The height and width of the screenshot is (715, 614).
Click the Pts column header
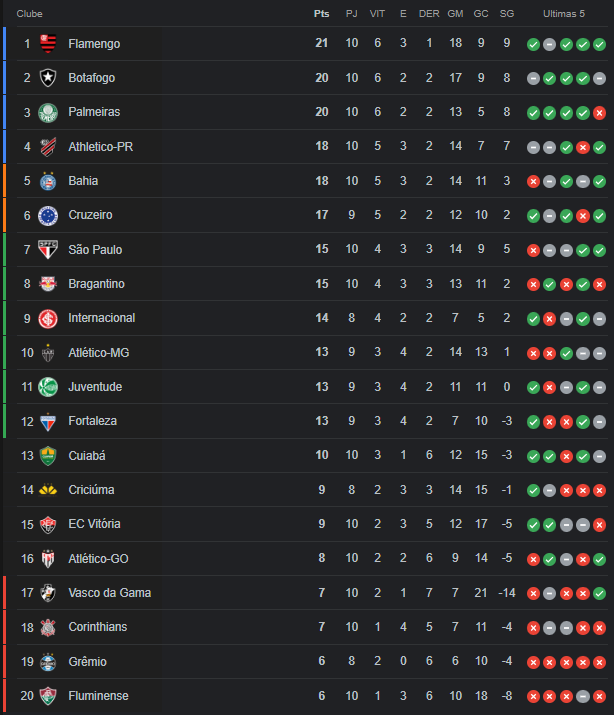pos(321,14)
